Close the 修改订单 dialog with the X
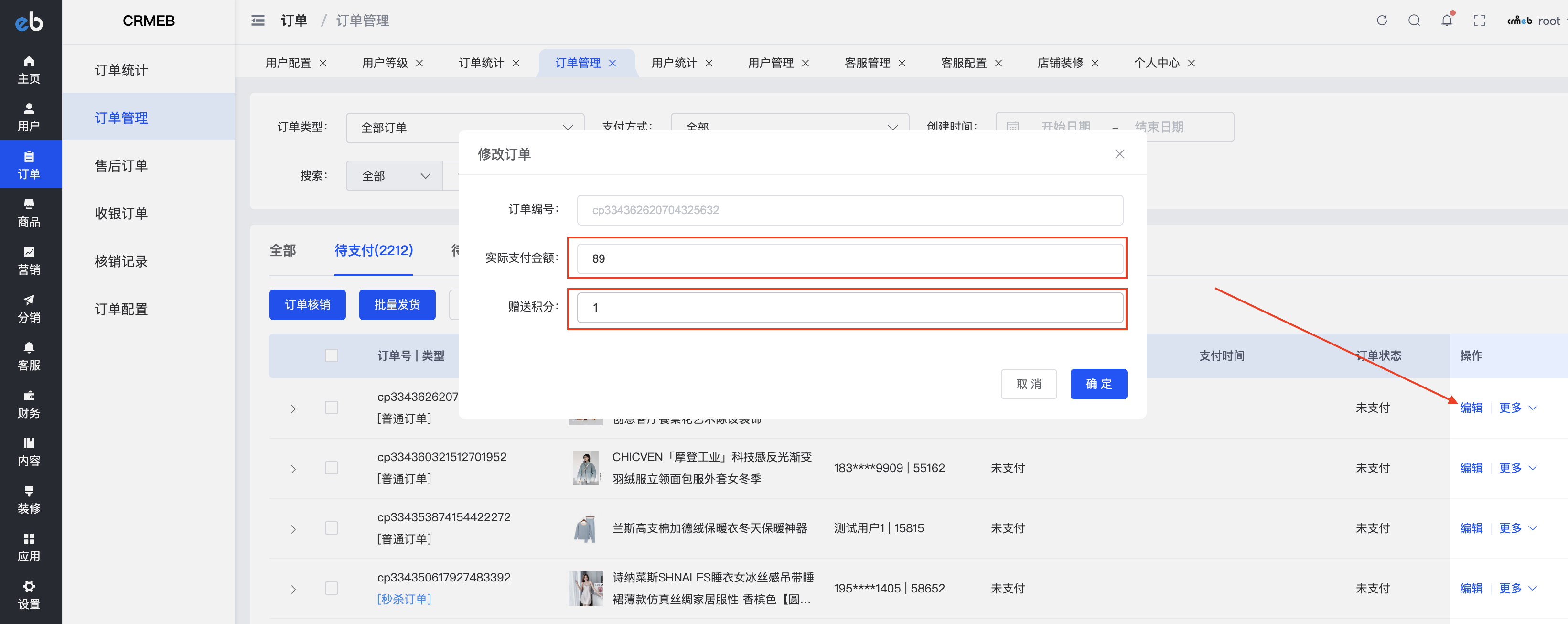 tap(1119, 154)
